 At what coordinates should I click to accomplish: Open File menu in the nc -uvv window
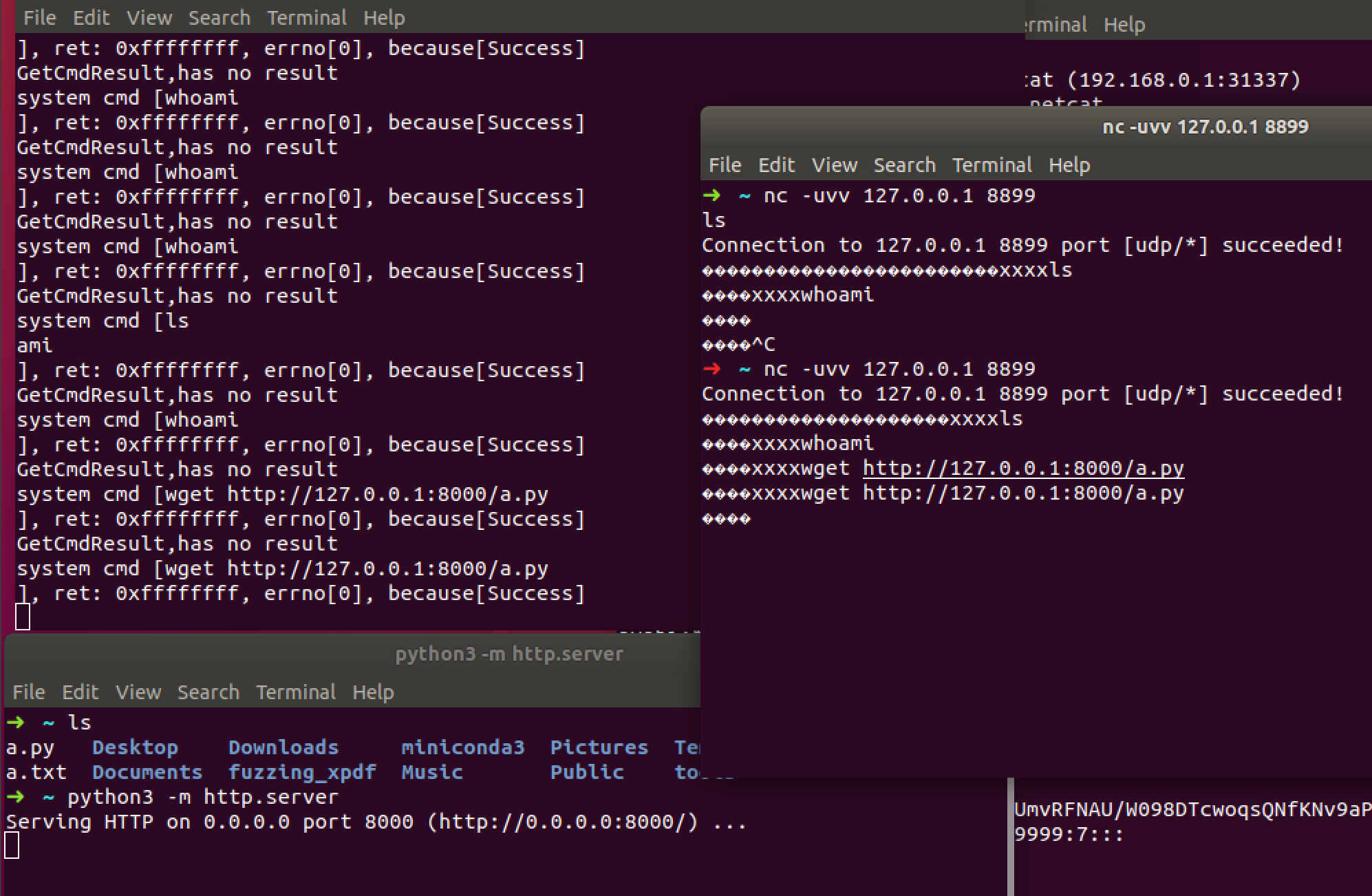pyautogui.click(x=725, y=165)
